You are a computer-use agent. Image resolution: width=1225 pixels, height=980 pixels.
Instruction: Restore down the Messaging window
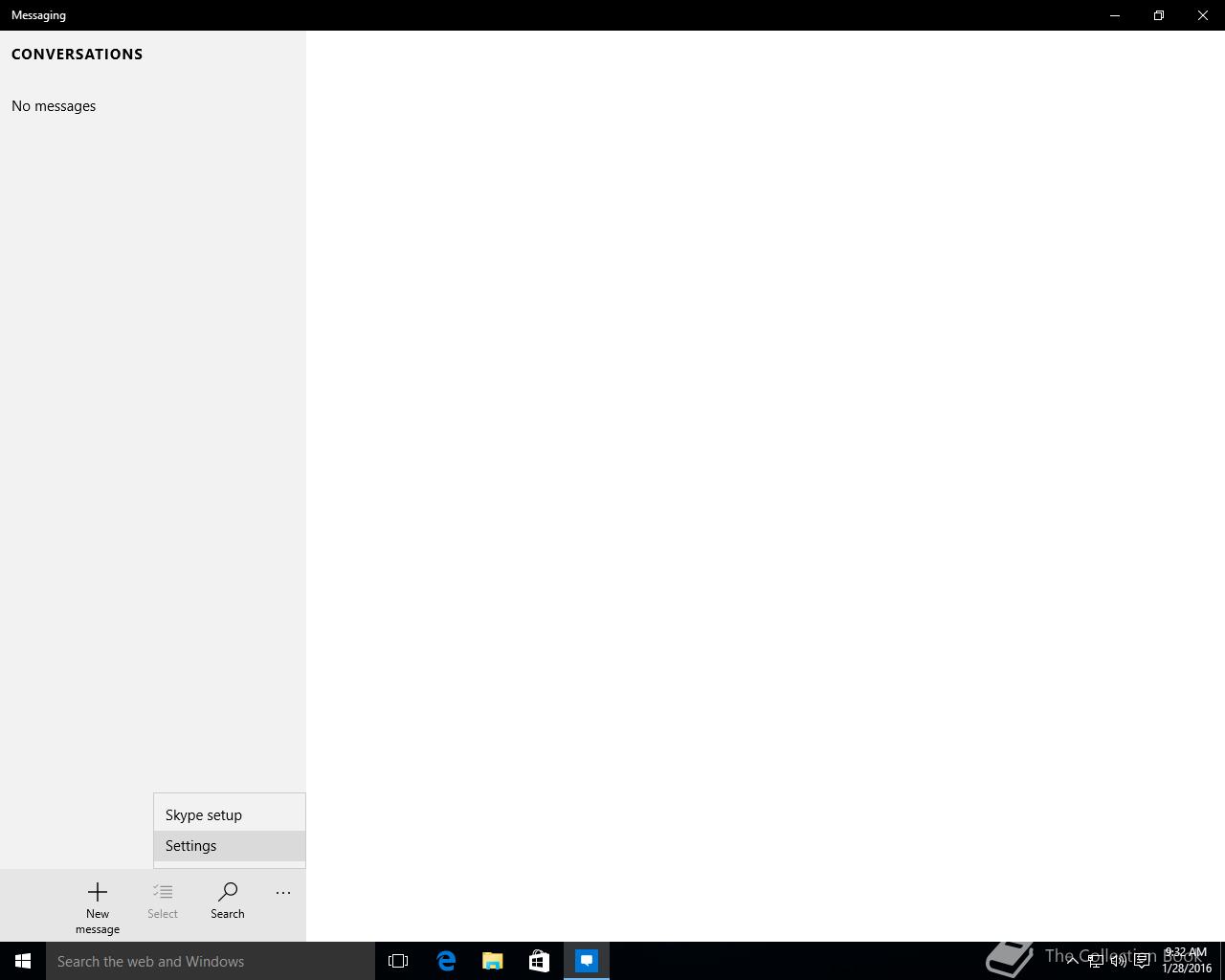1159,15
